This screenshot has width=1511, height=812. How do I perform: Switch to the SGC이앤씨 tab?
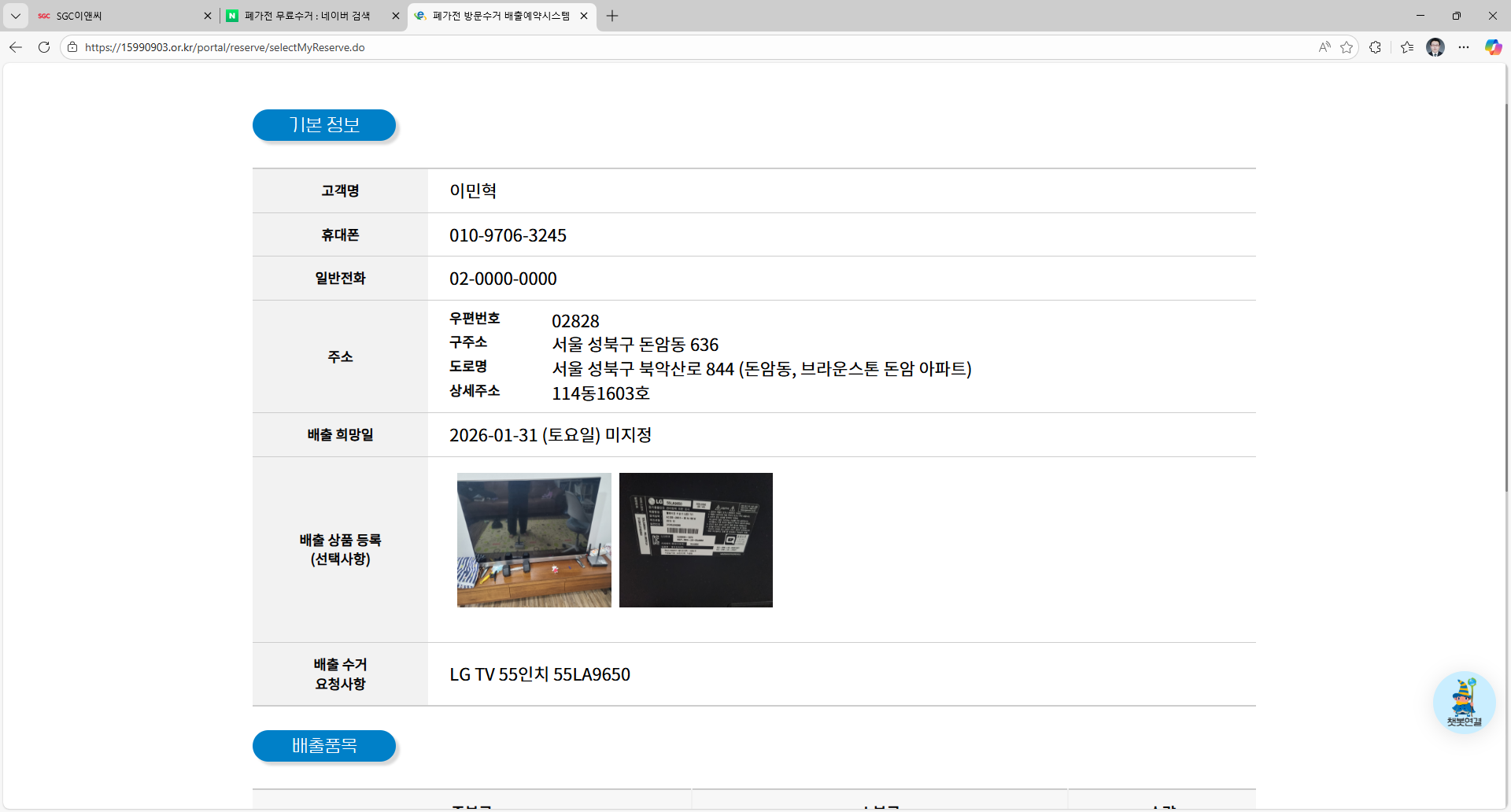click(118, 16)
